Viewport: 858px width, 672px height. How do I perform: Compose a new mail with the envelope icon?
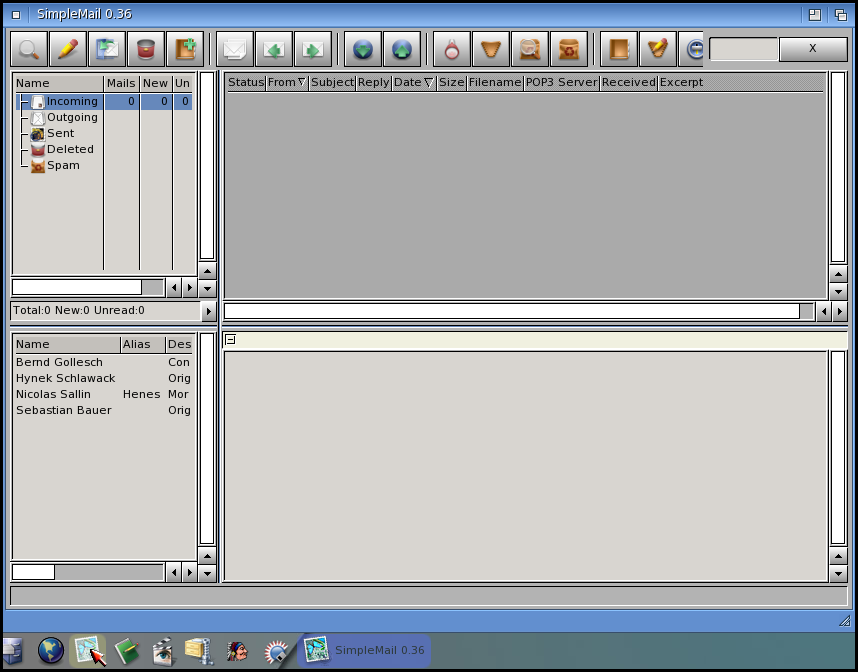[235, 49]
